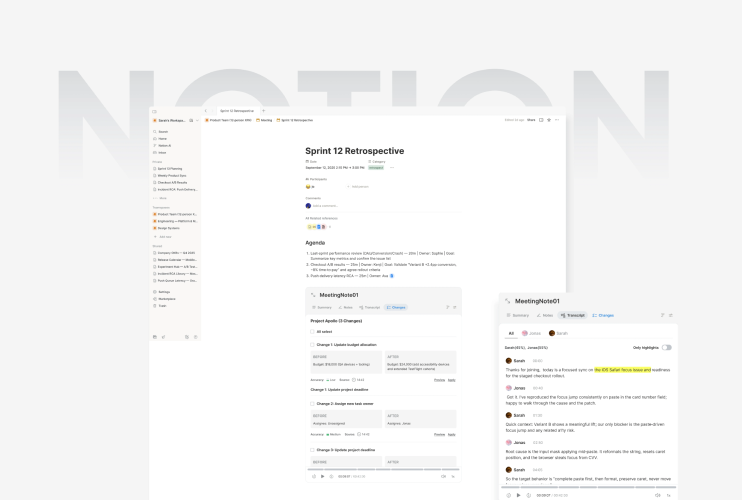The width and height of the screenshot is (742, 500).
Task: Toggle the sidebar collapse icon at top left
Action: point(154,112)
